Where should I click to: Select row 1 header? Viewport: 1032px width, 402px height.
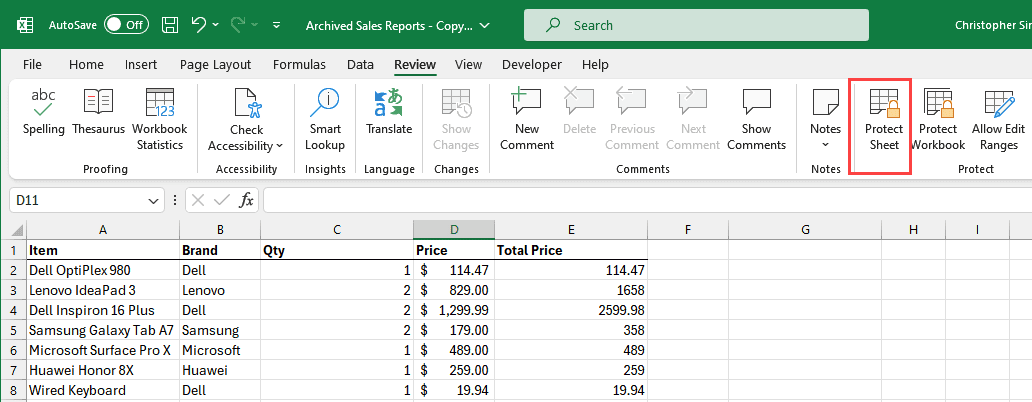coord(13,250)
